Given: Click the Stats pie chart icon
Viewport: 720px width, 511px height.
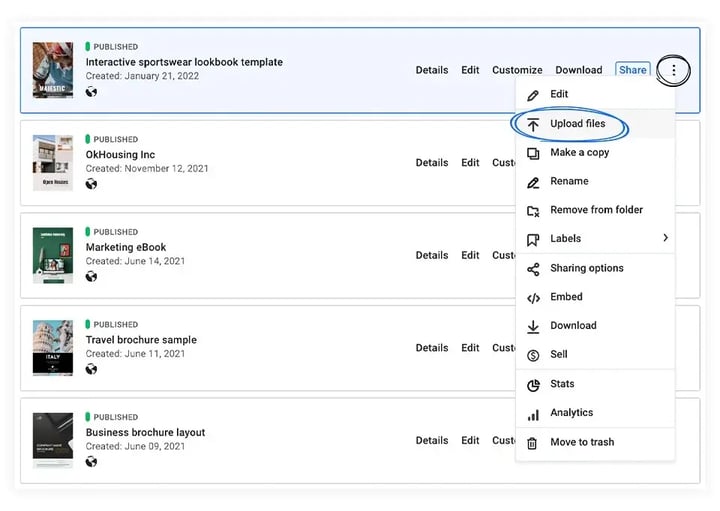Looking at the screenshot, I should (533, 385).
